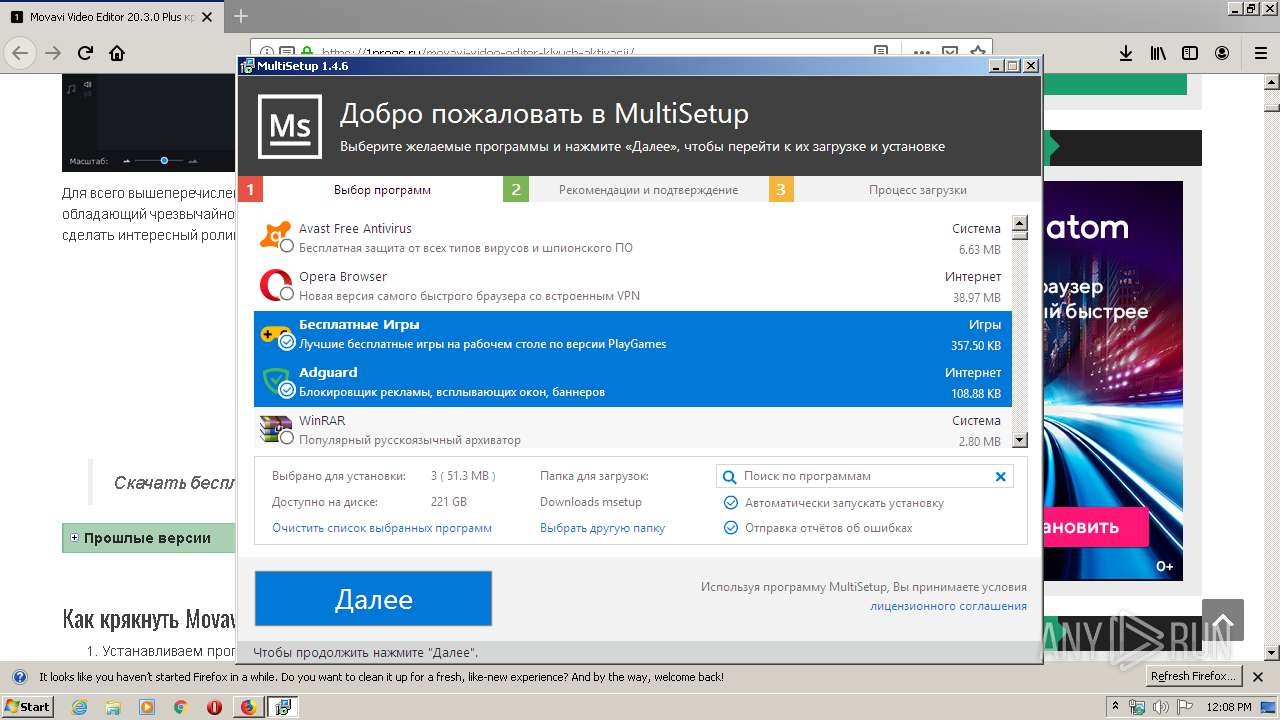
Task: Click the search magnifier icon
Action: coord(730,477)
